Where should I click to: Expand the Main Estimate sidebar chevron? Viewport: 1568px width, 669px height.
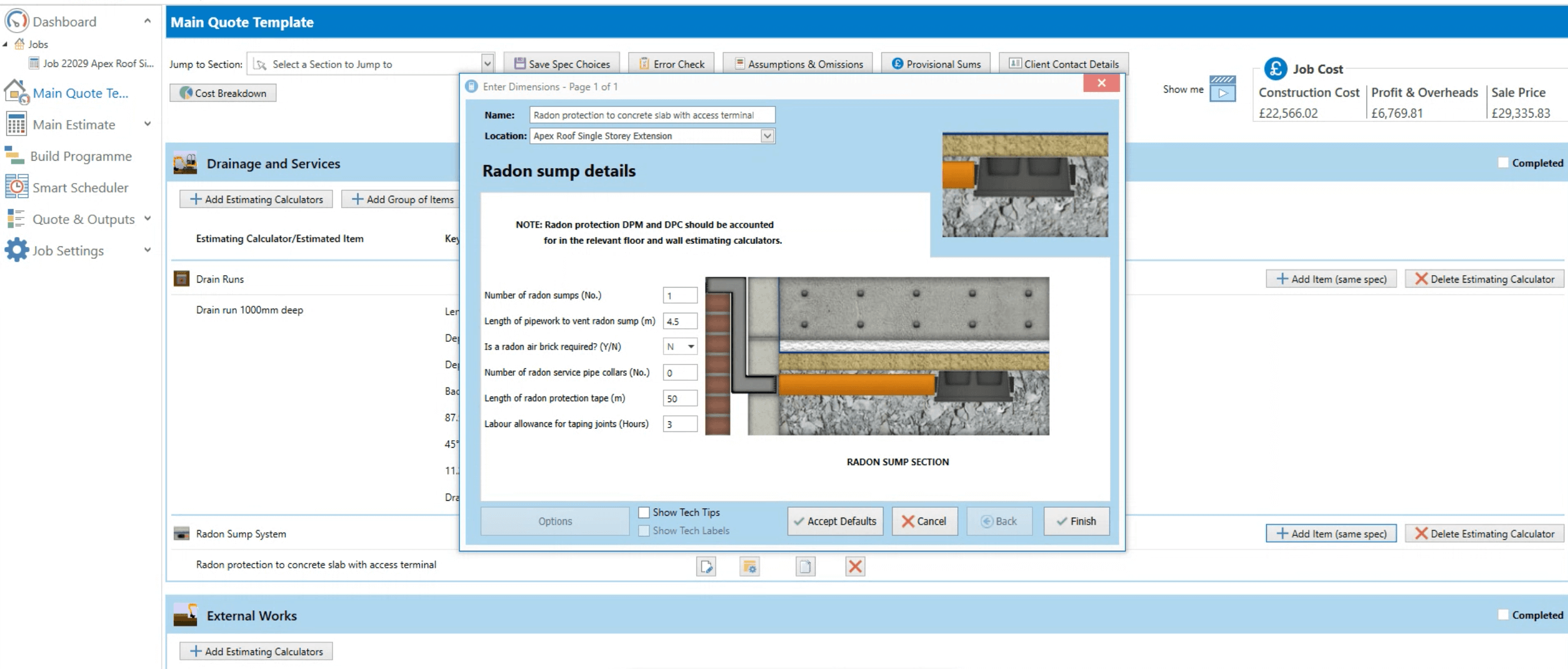click(x=147, y=124)
